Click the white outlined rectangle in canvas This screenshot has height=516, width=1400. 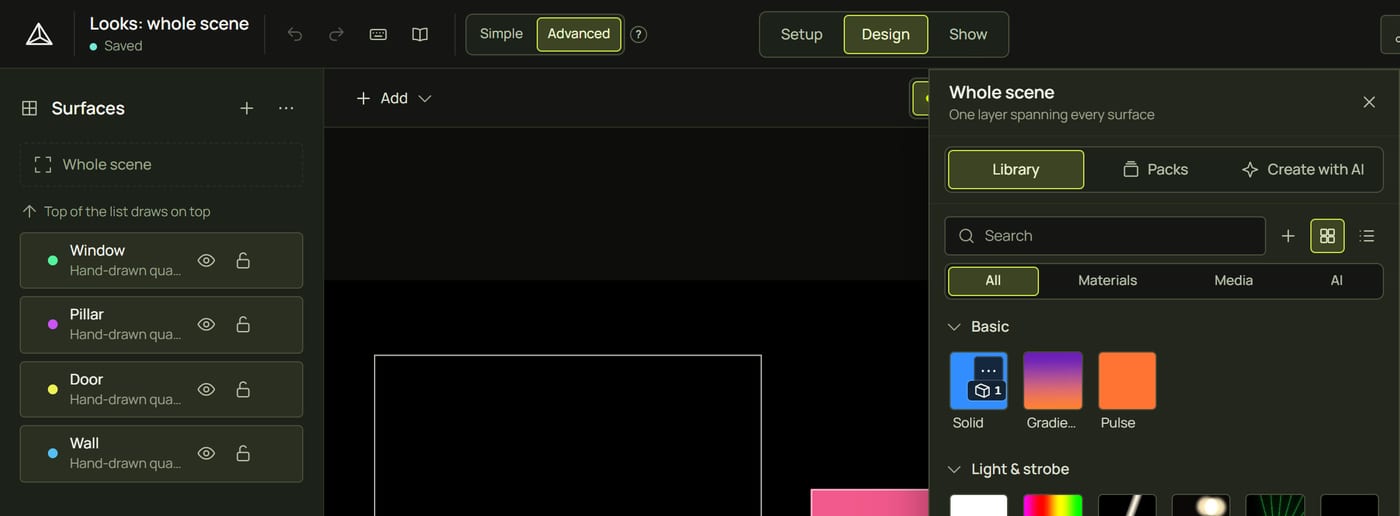pyautogui.click(x=568, y=435)
